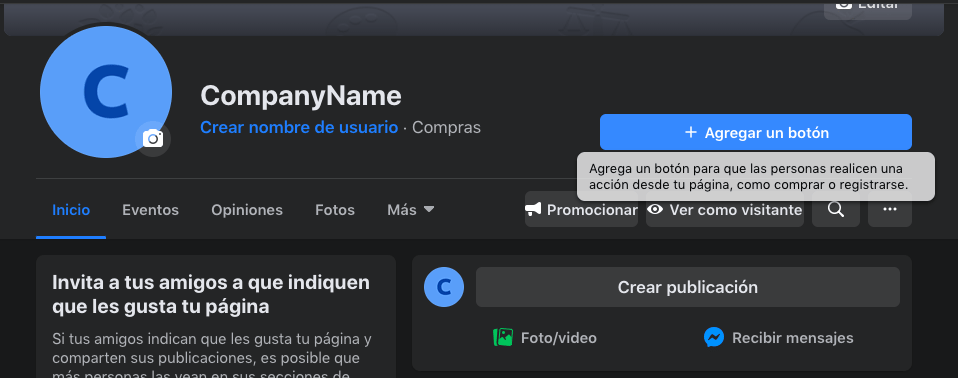The height and width of the screenshot is (378, 958).
Task: Click the Compras category link
Action: tap(447, 128)
